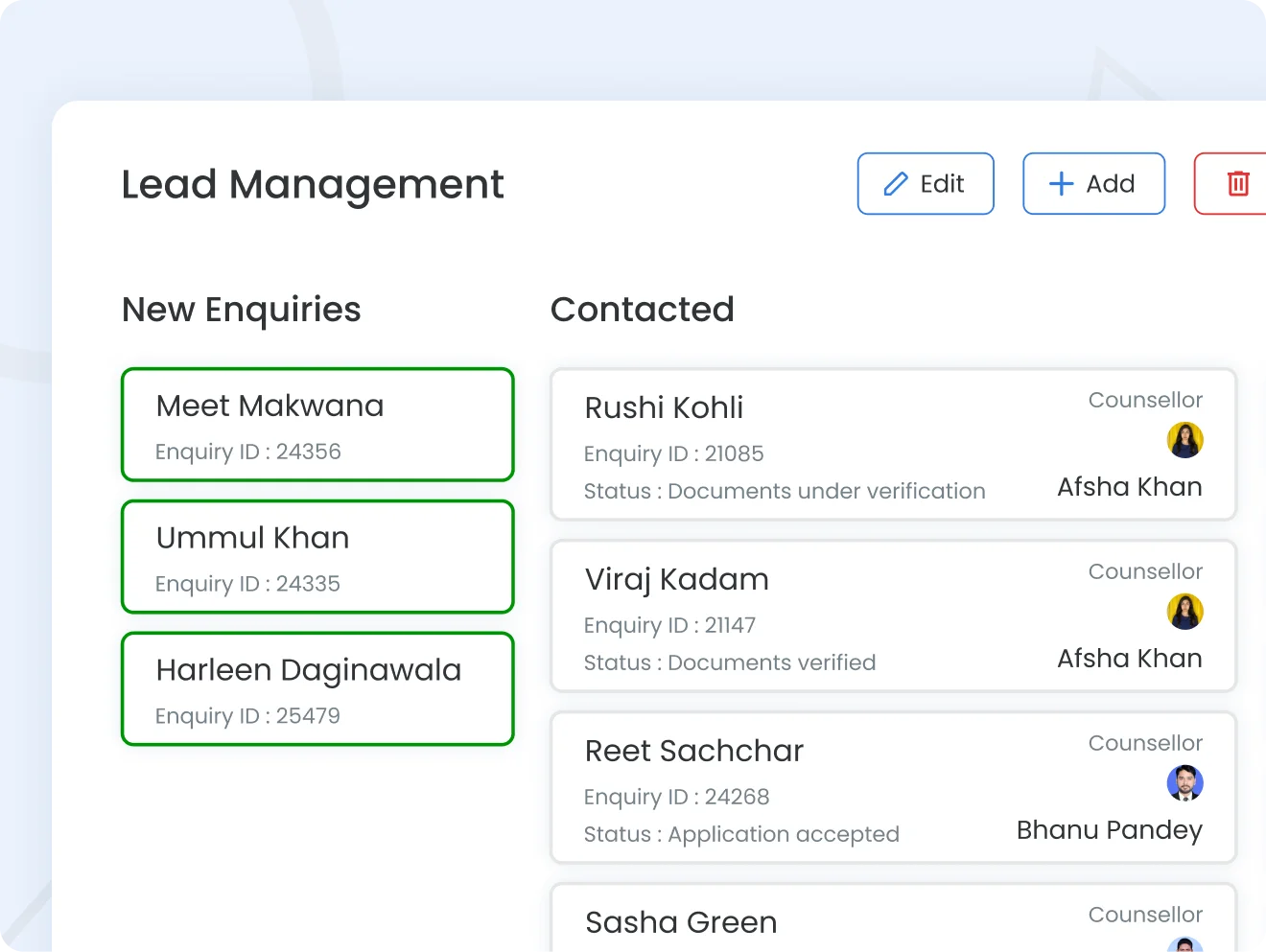Open the Meet Makwana enquiry card

pyautogui.click(x=317, y=425)
